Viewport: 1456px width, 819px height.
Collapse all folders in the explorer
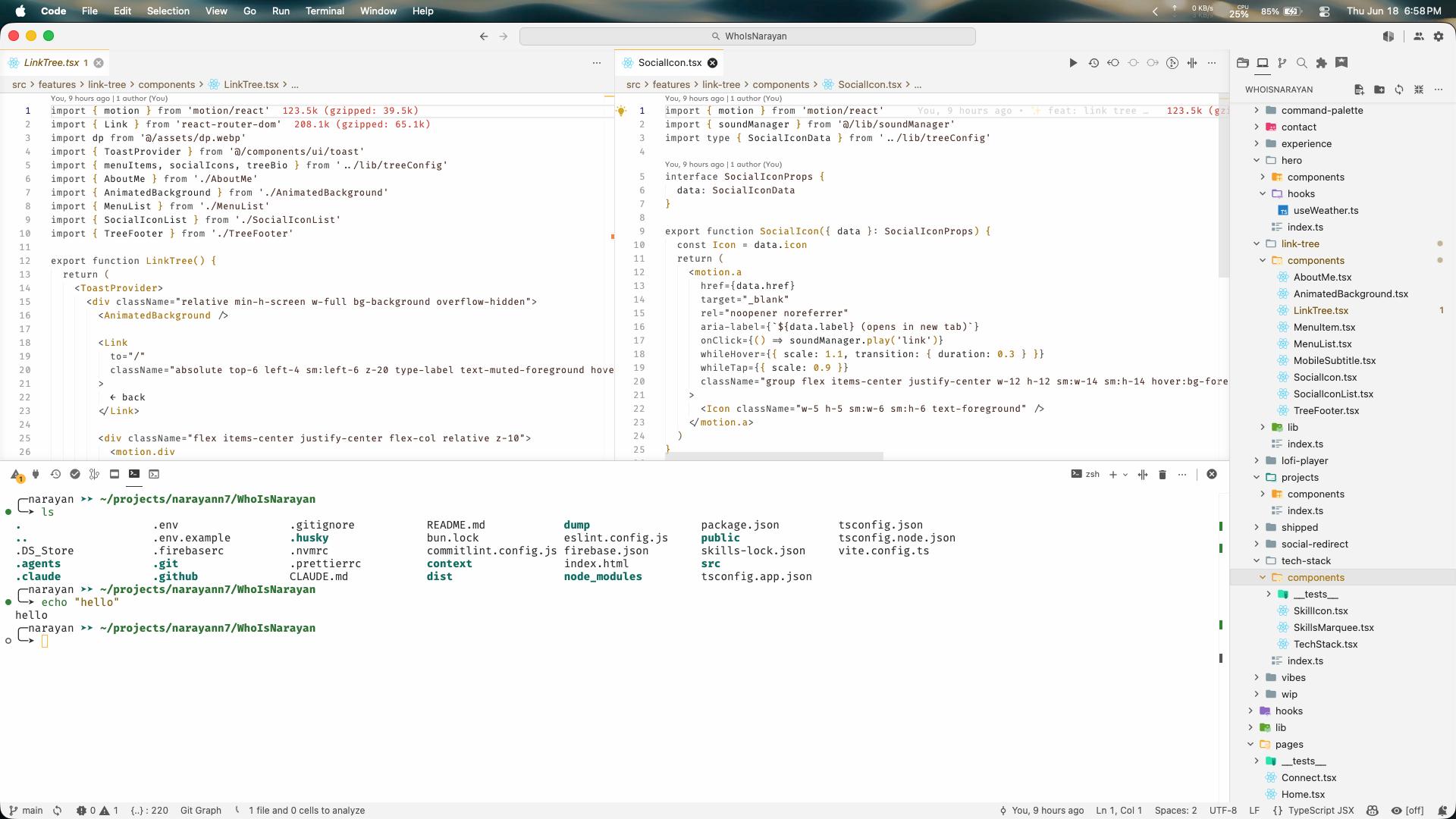[x=1419, y=89]
